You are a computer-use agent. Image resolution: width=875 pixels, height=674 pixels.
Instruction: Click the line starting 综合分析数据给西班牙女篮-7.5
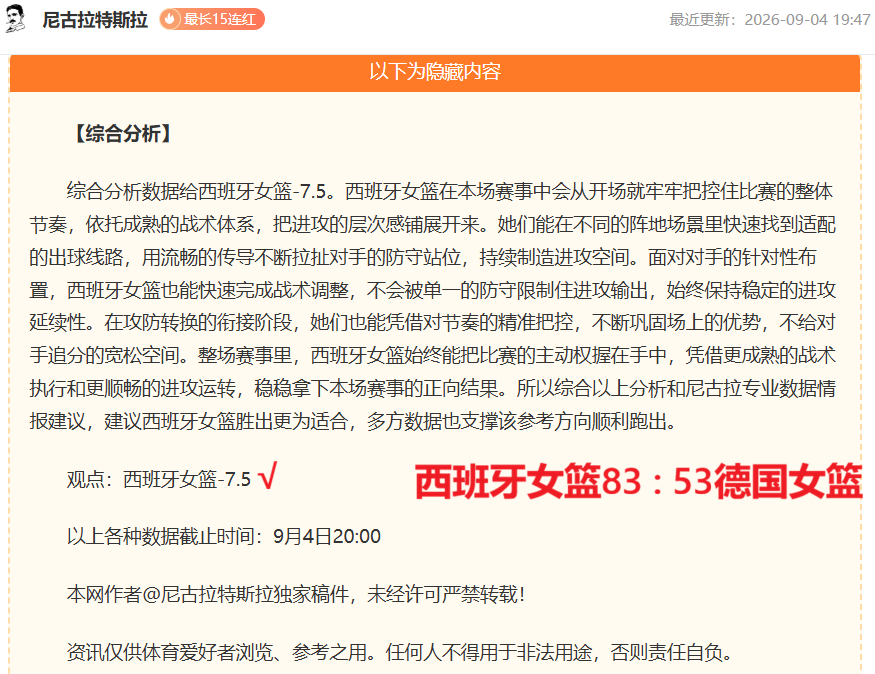(450, 191)
